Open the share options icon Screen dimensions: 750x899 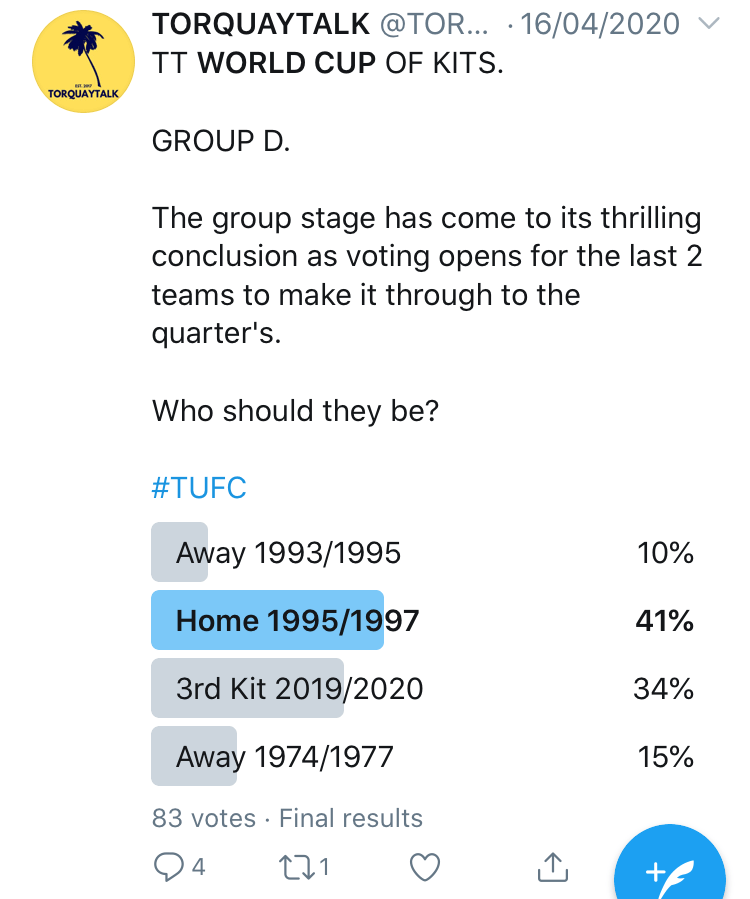point(553,866)
